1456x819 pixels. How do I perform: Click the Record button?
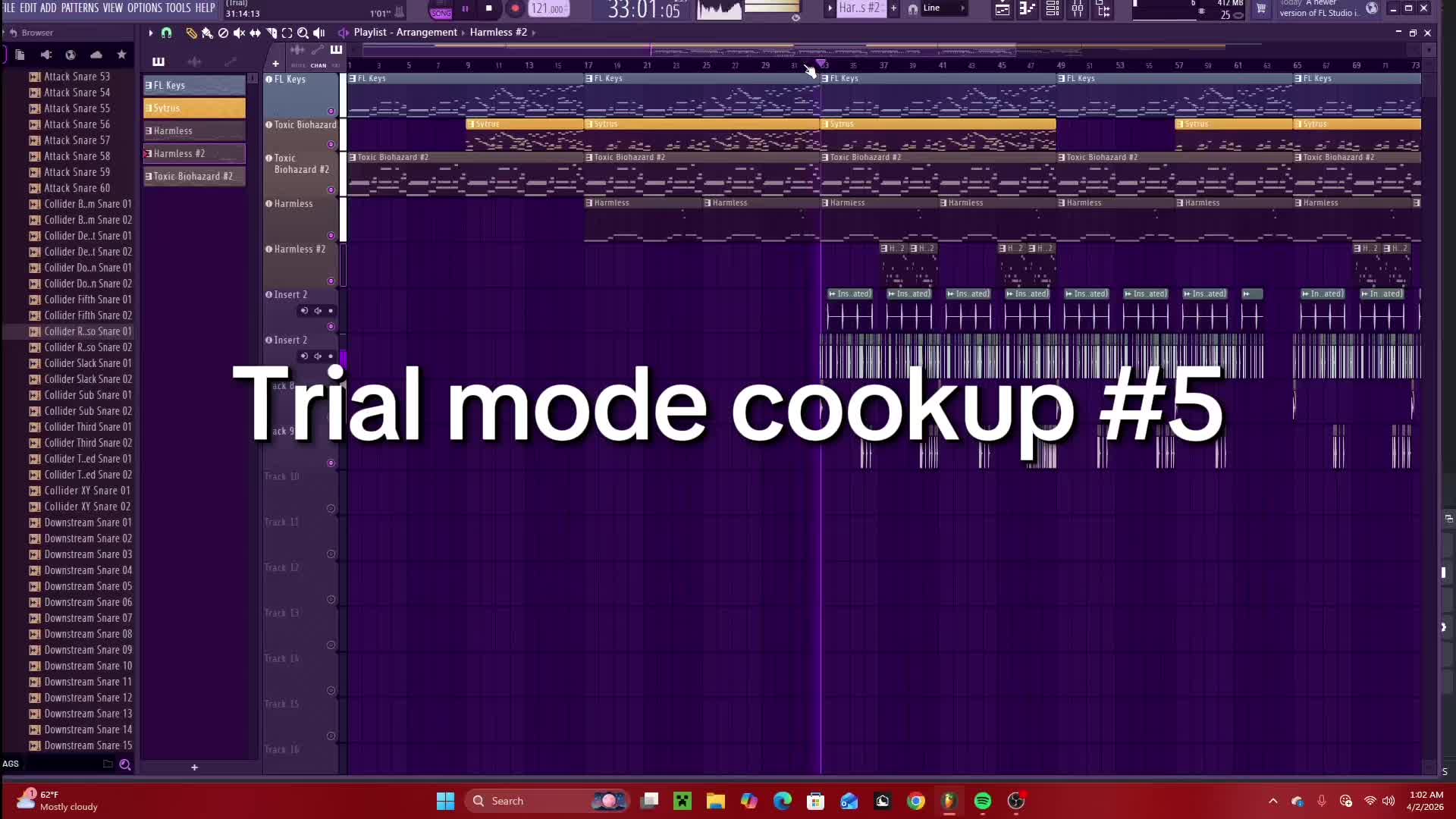[515, 9]
